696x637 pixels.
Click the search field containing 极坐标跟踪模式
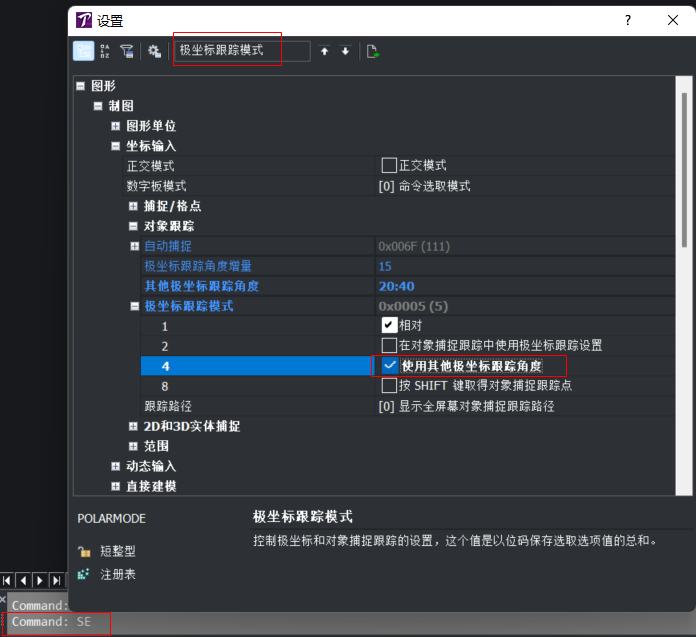(240, 50)
